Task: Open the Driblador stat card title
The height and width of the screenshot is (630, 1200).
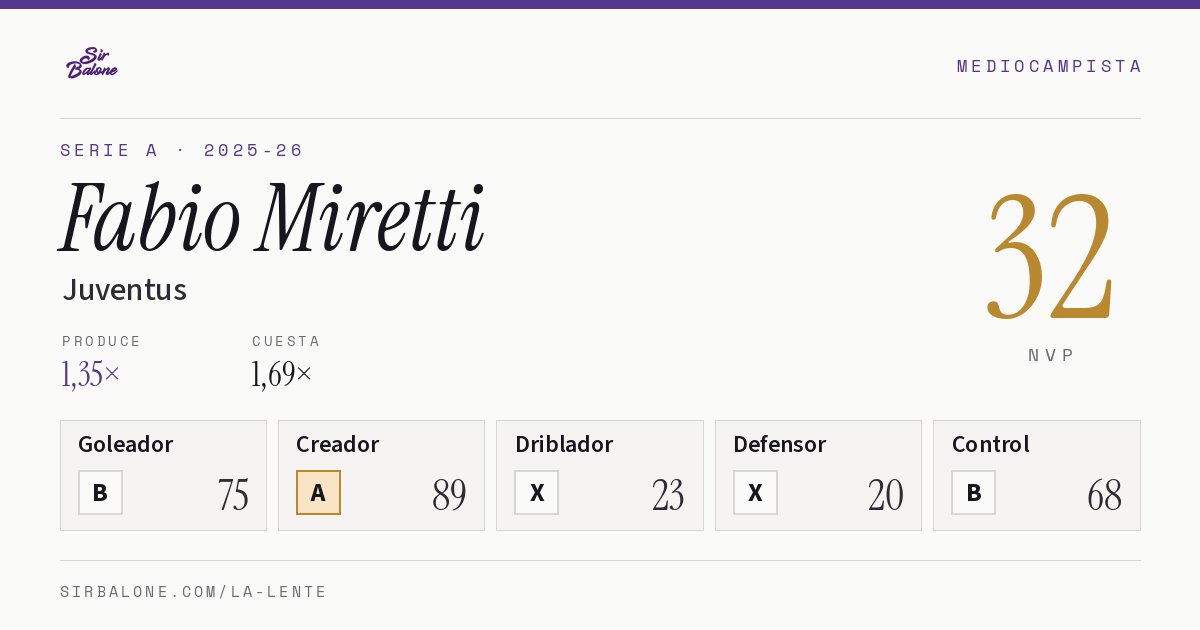Action: click(x=564, y=444)
